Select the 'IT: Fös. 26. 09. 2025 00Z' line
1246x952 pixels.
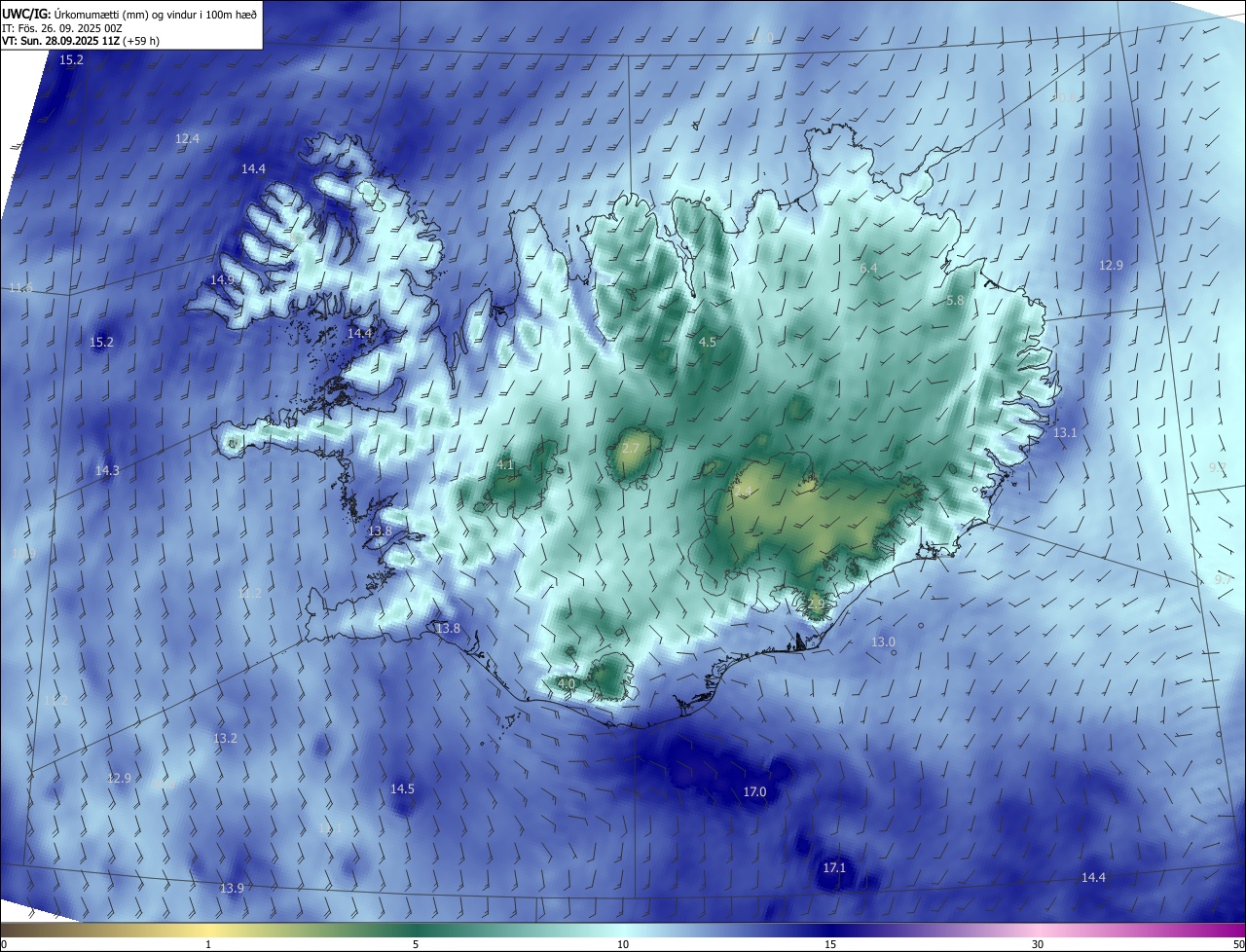pyautogui.click(x=64, y=28)
